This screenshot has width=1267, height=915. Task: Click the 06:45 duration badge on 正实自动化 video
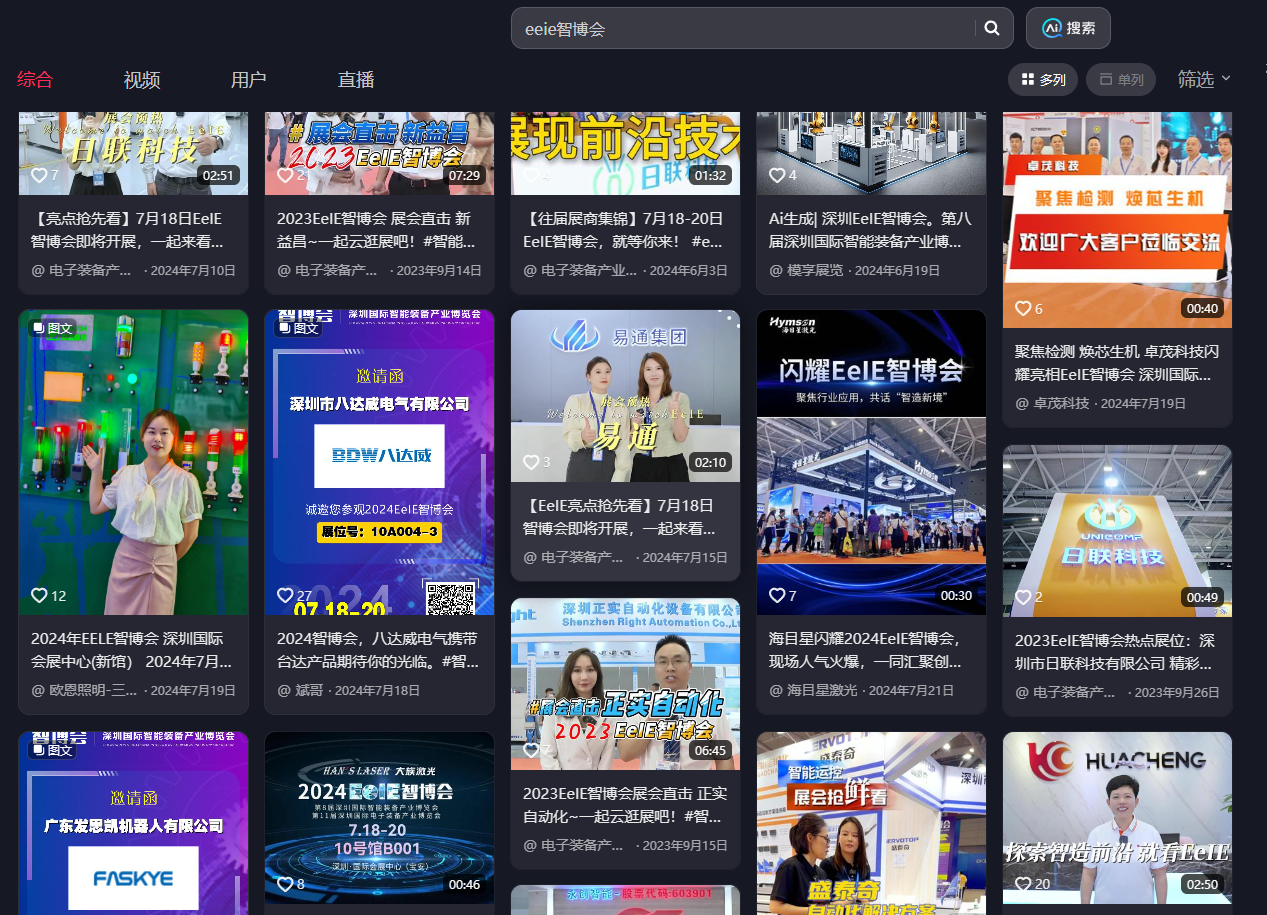(709, 750)
